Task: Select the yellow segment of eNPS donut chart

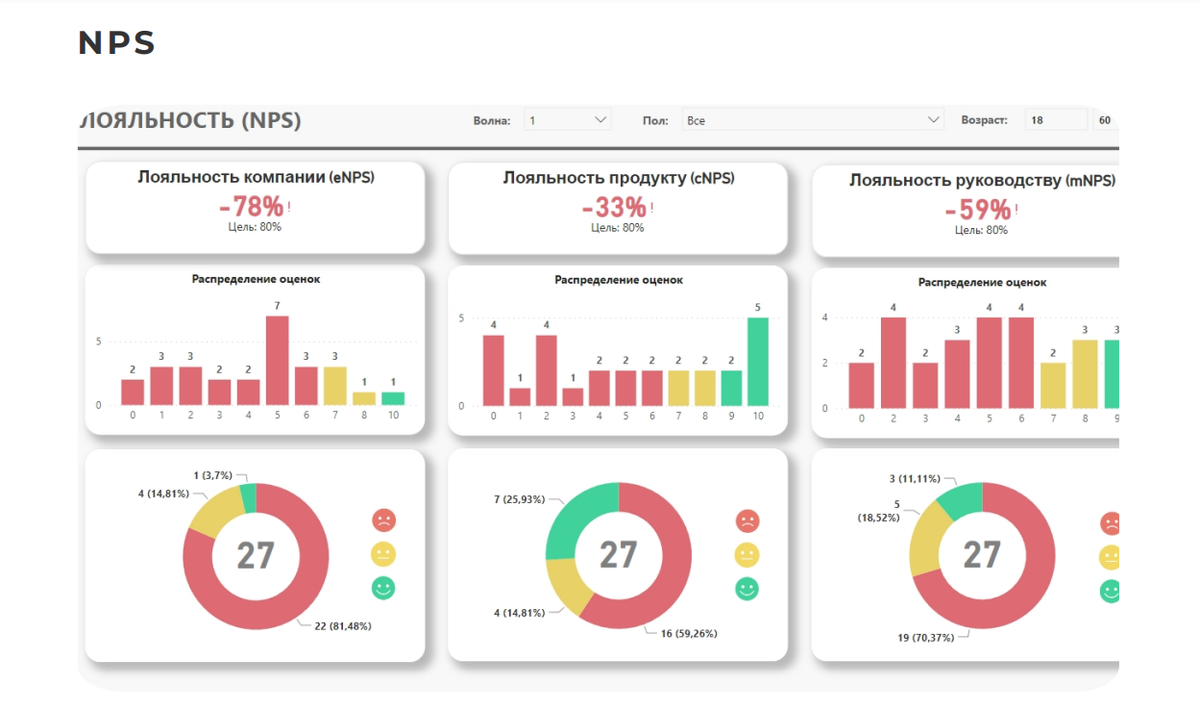Action: click(214, 510)
